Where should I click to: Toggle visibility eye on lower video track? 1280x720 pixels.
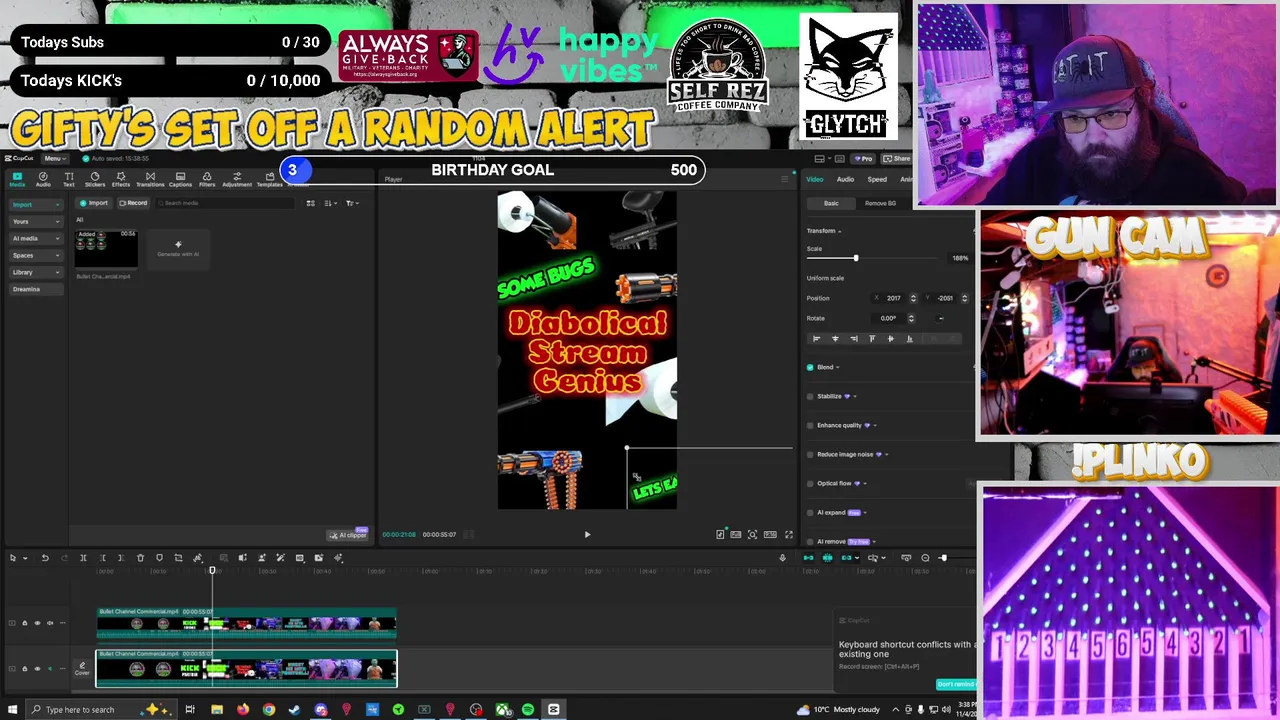pos(37,668)
